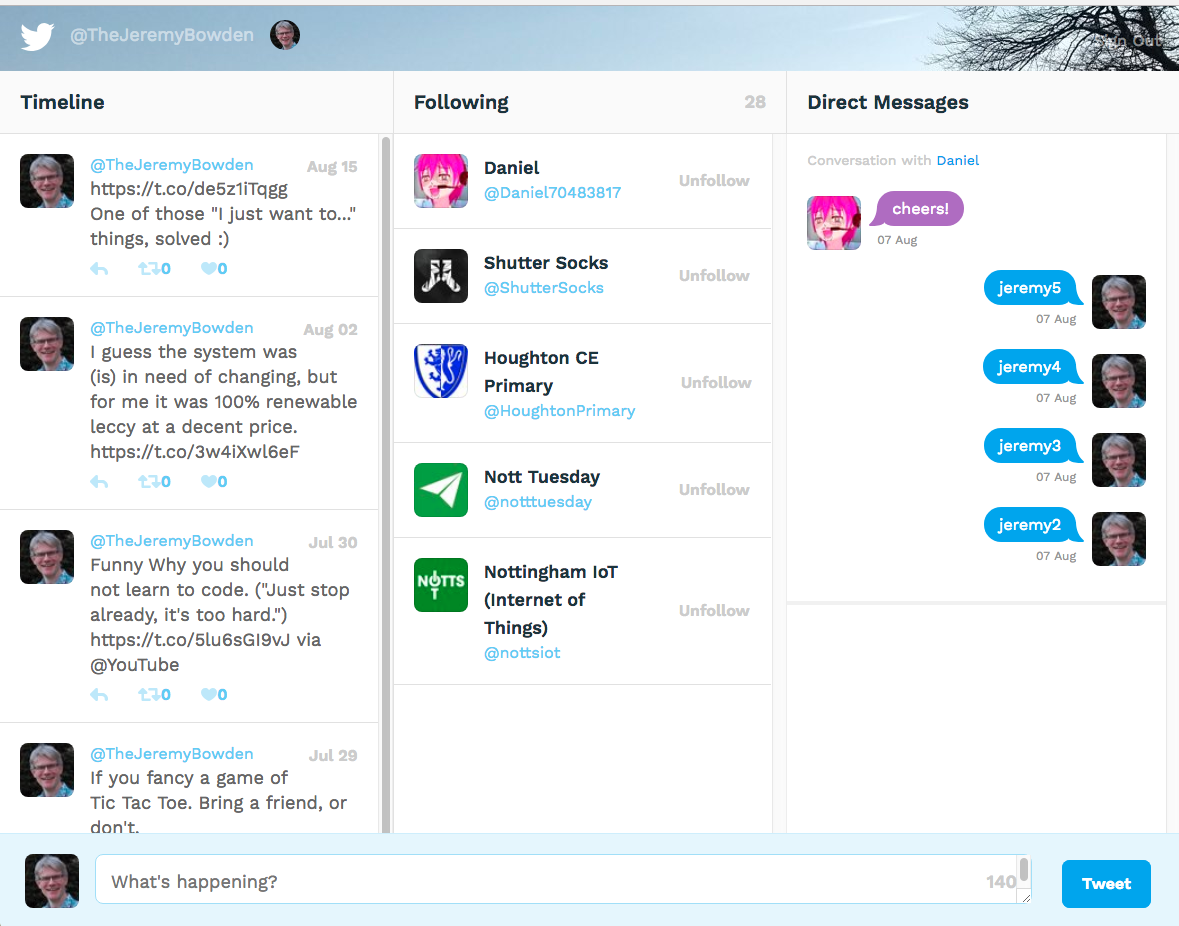The image size is (1179, 926).
Task: Click avatar beside the tweet compose box
Action: coord(52,881)
